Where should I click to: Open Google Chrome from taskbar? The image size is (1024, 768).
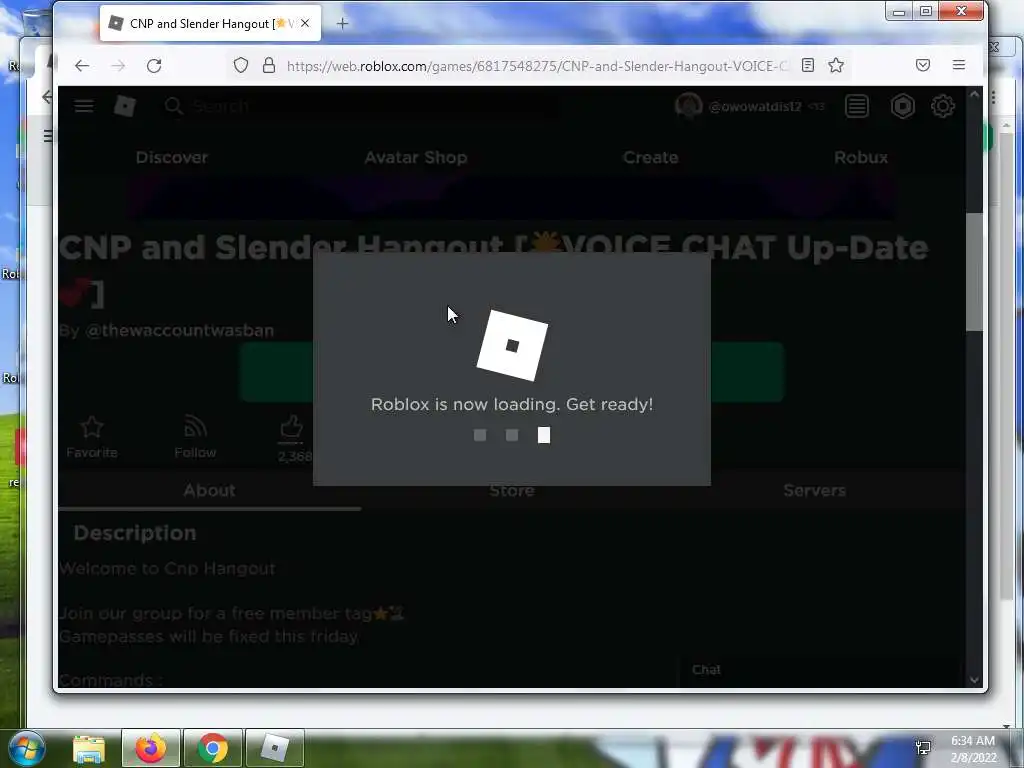point(213,748)
